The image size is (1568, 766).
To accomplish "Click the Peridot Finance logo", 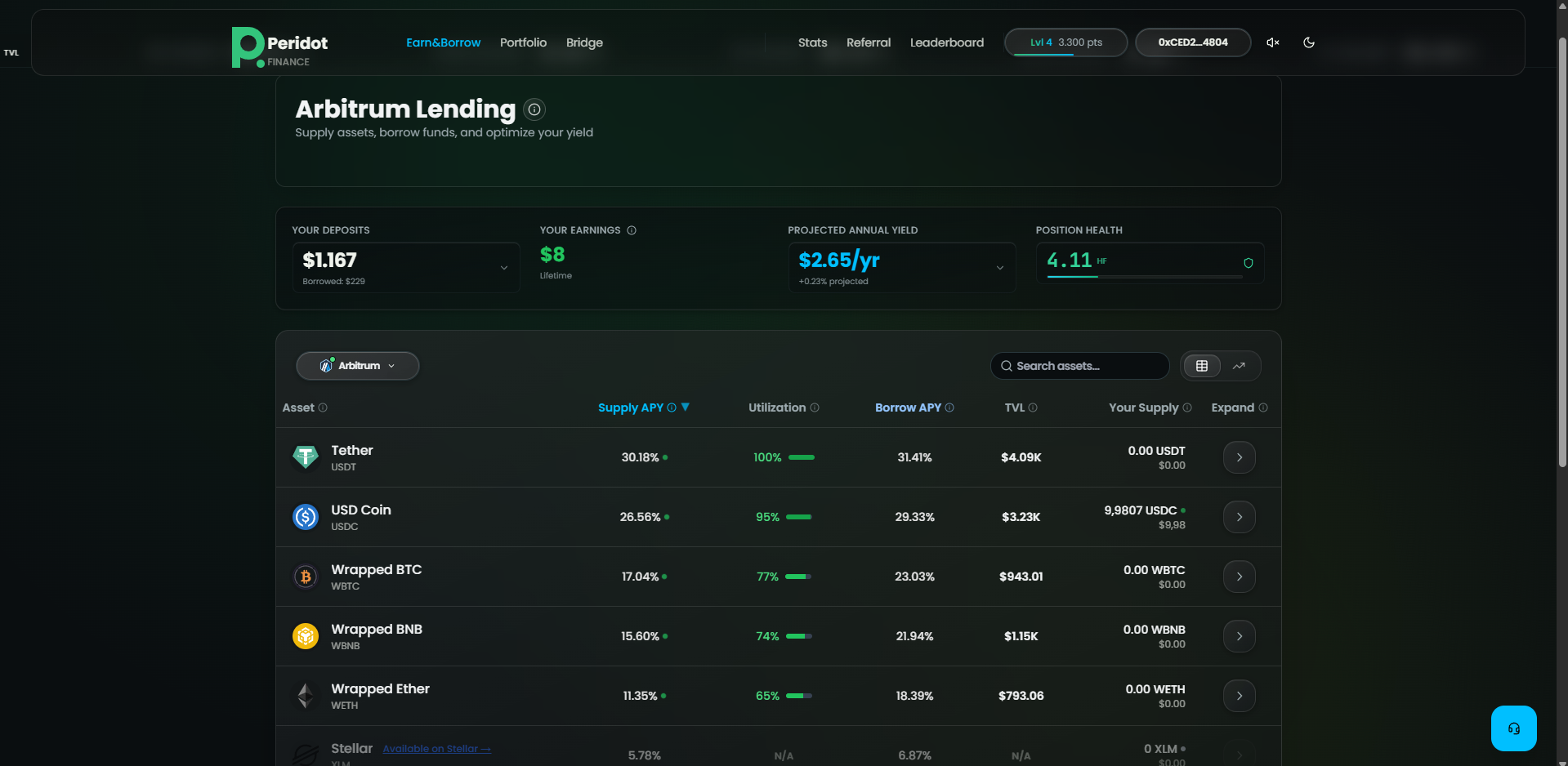I will [279, 47].
